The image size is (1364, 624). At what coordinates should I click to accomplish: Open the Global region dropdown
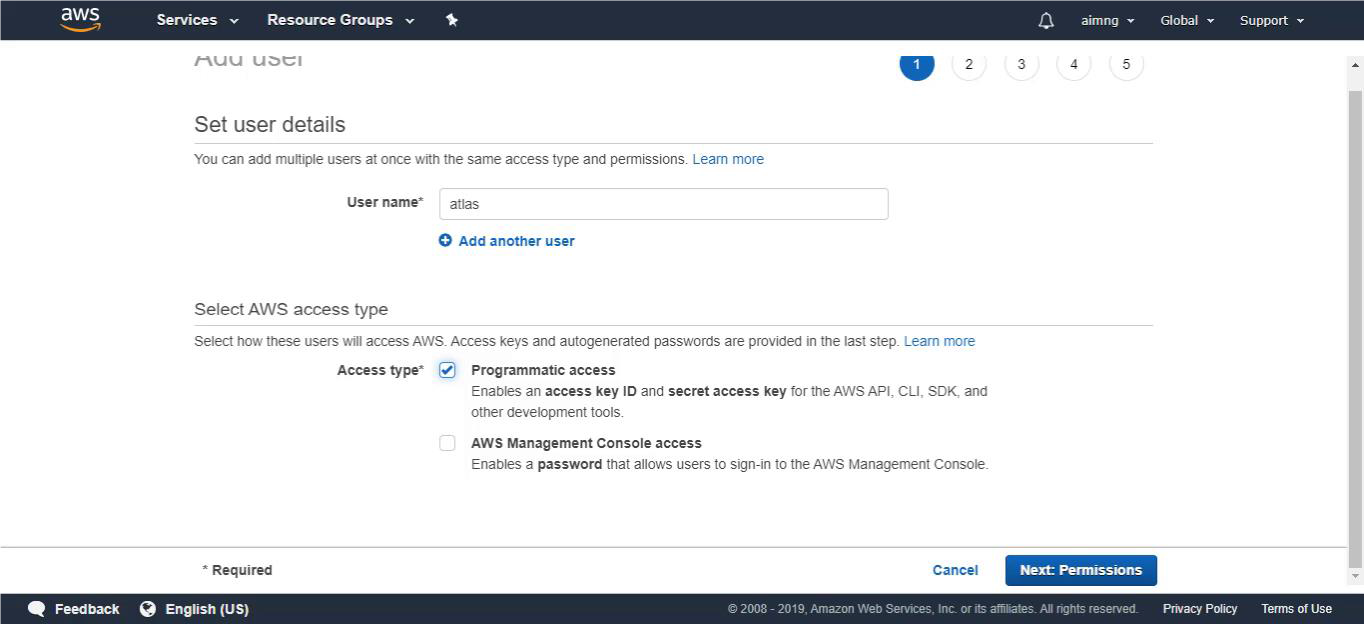click(x=1187, y=20)
